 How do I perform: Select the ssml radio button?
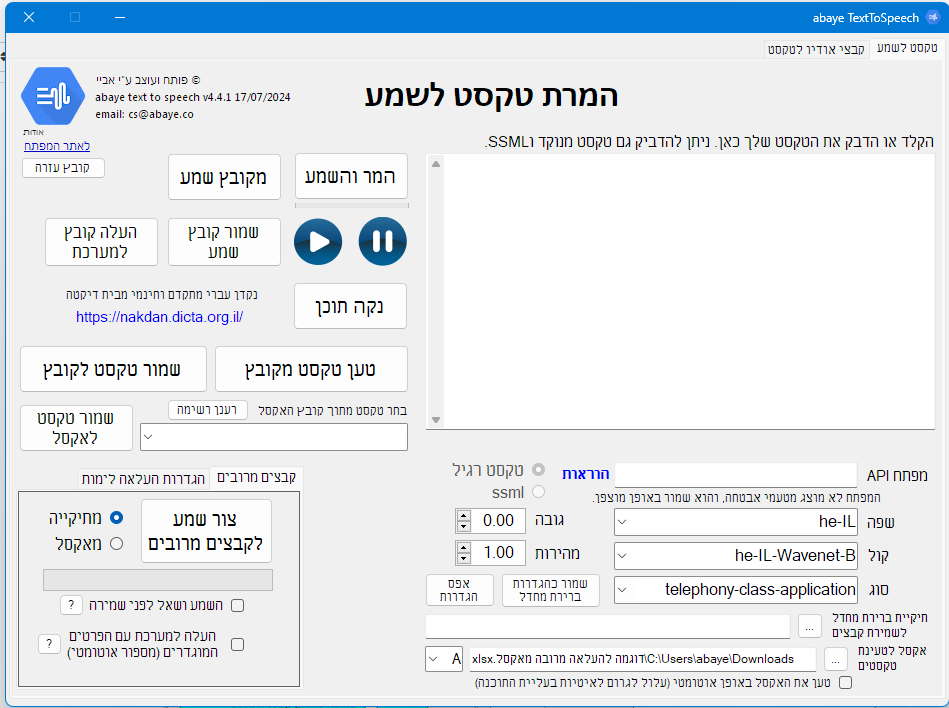[539, 491]
